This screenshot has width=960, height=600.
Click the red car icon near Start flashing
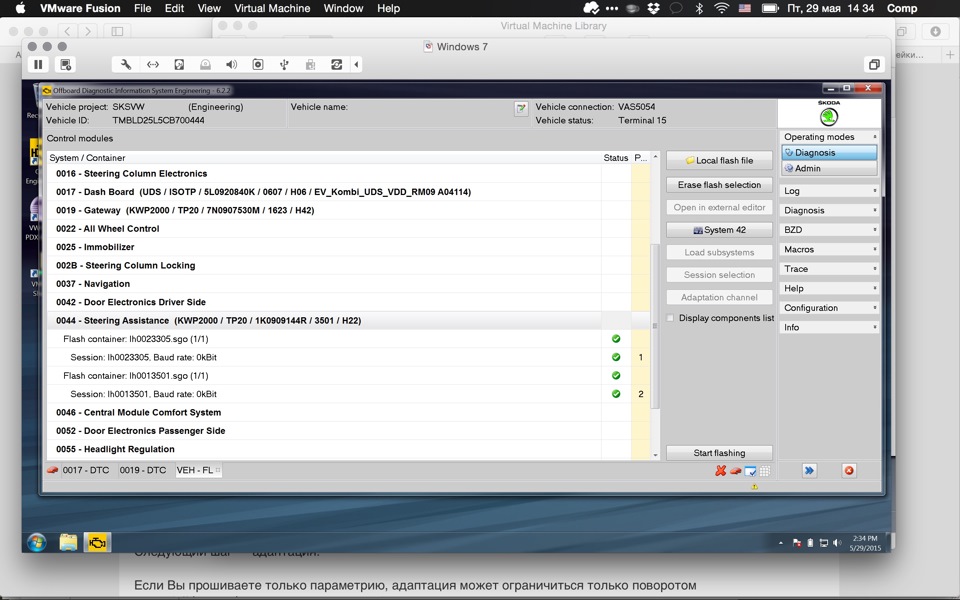pyautogui.click(x=735, y=471)
